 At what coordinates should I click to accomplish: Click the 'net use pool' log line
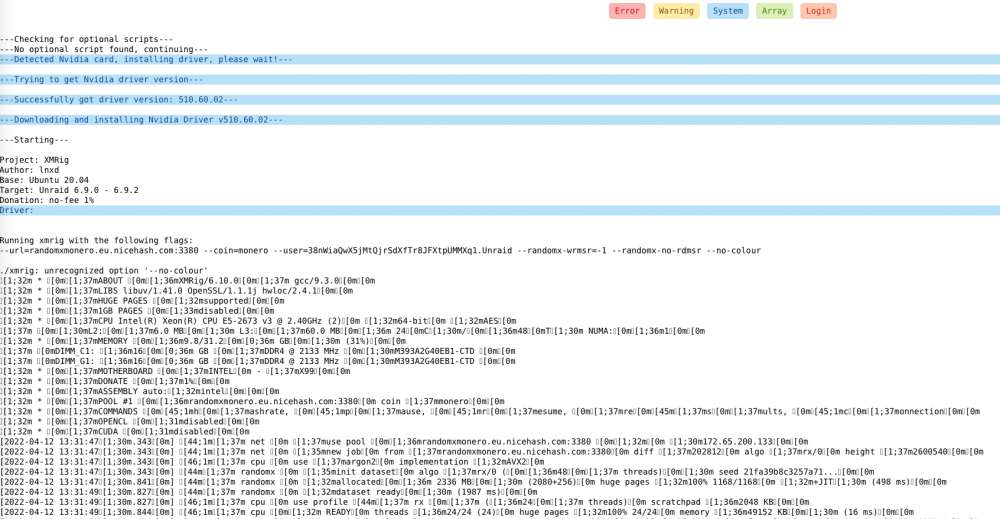[404, 442]
